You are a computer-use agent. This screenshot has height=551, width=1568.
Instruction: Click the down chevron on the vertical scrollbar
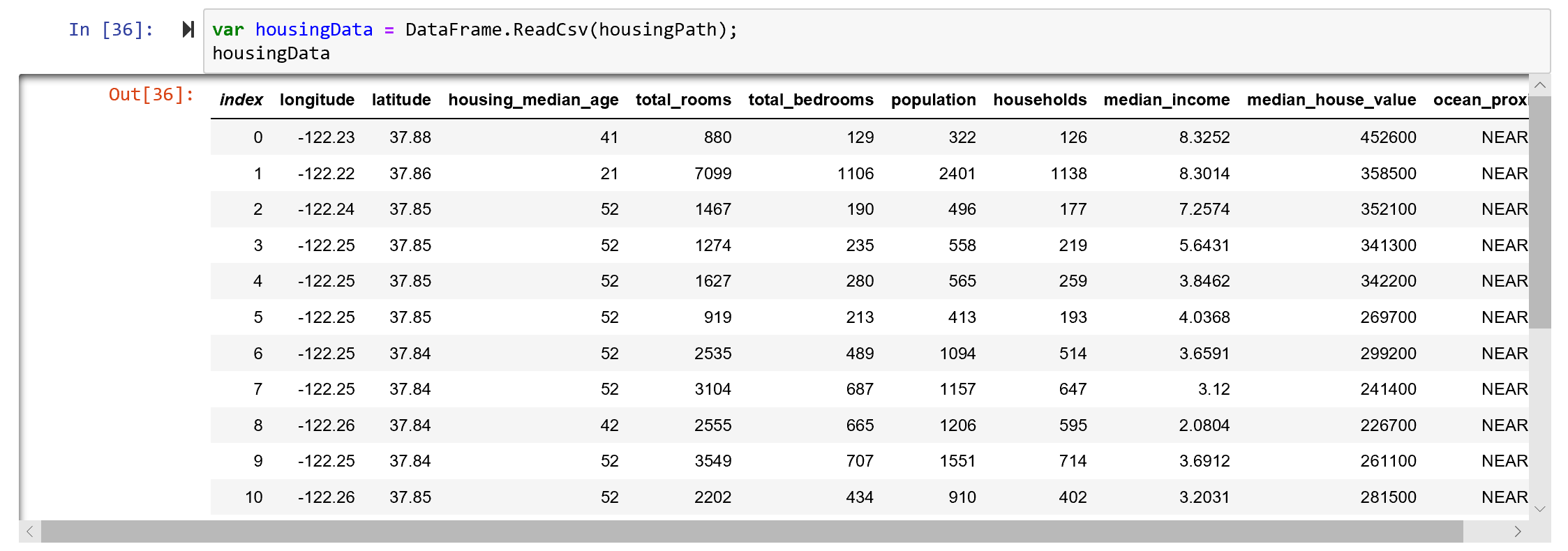pyautogui.click(x=1539, y=508)
